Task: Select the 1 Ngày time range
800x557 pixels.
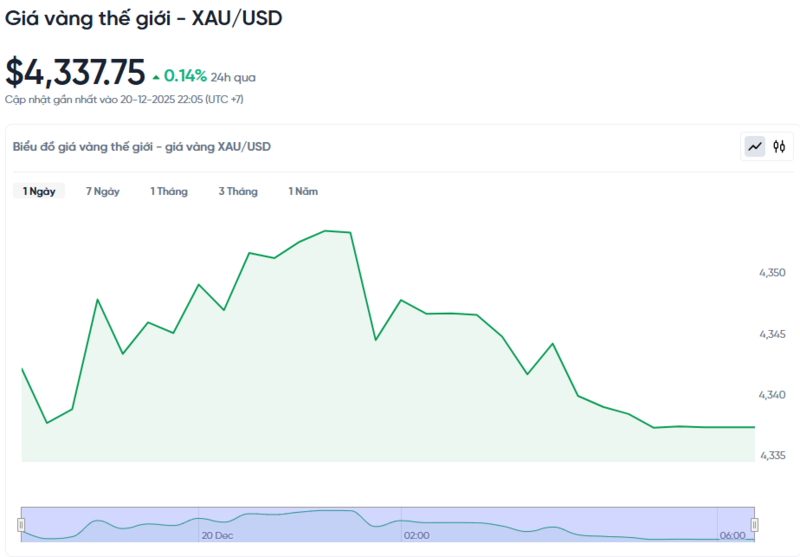Action: click(x=39, y=191)
